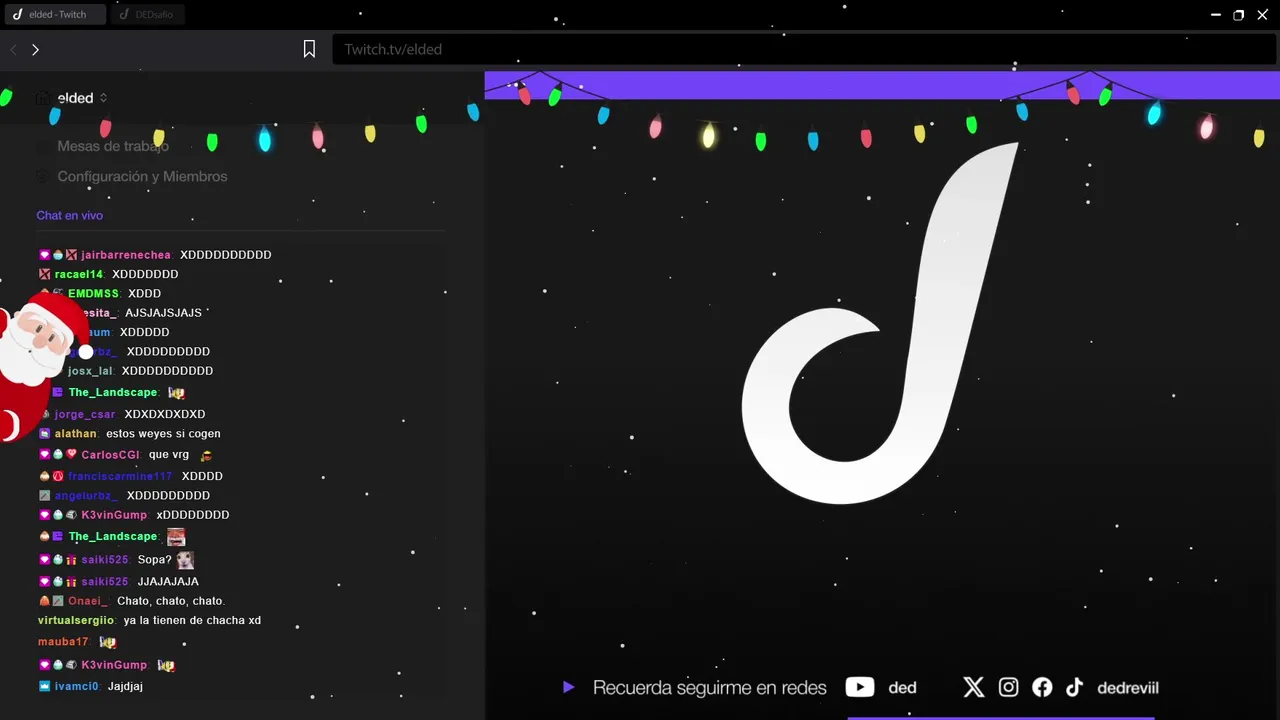The height and width of the screenshot is (720, 1280).
Task: Switch to the elded - Twitch tab
Action: tap(55, 14)
